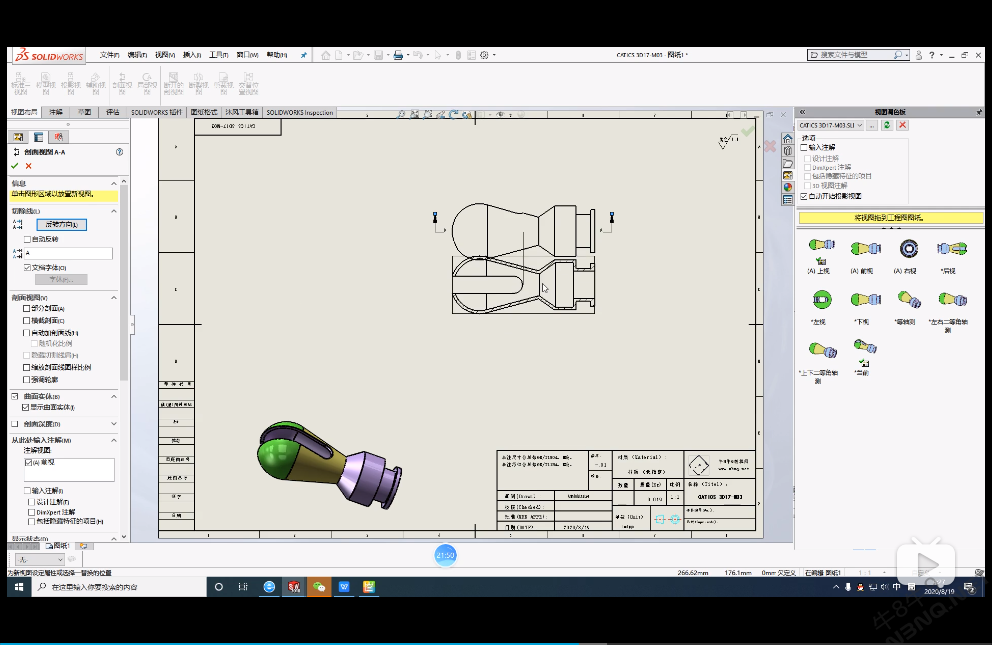Viewport: 992px width, 645px height.
Task: Click the add sheet button beside 图纸1
Action: (x=84, y=546)
